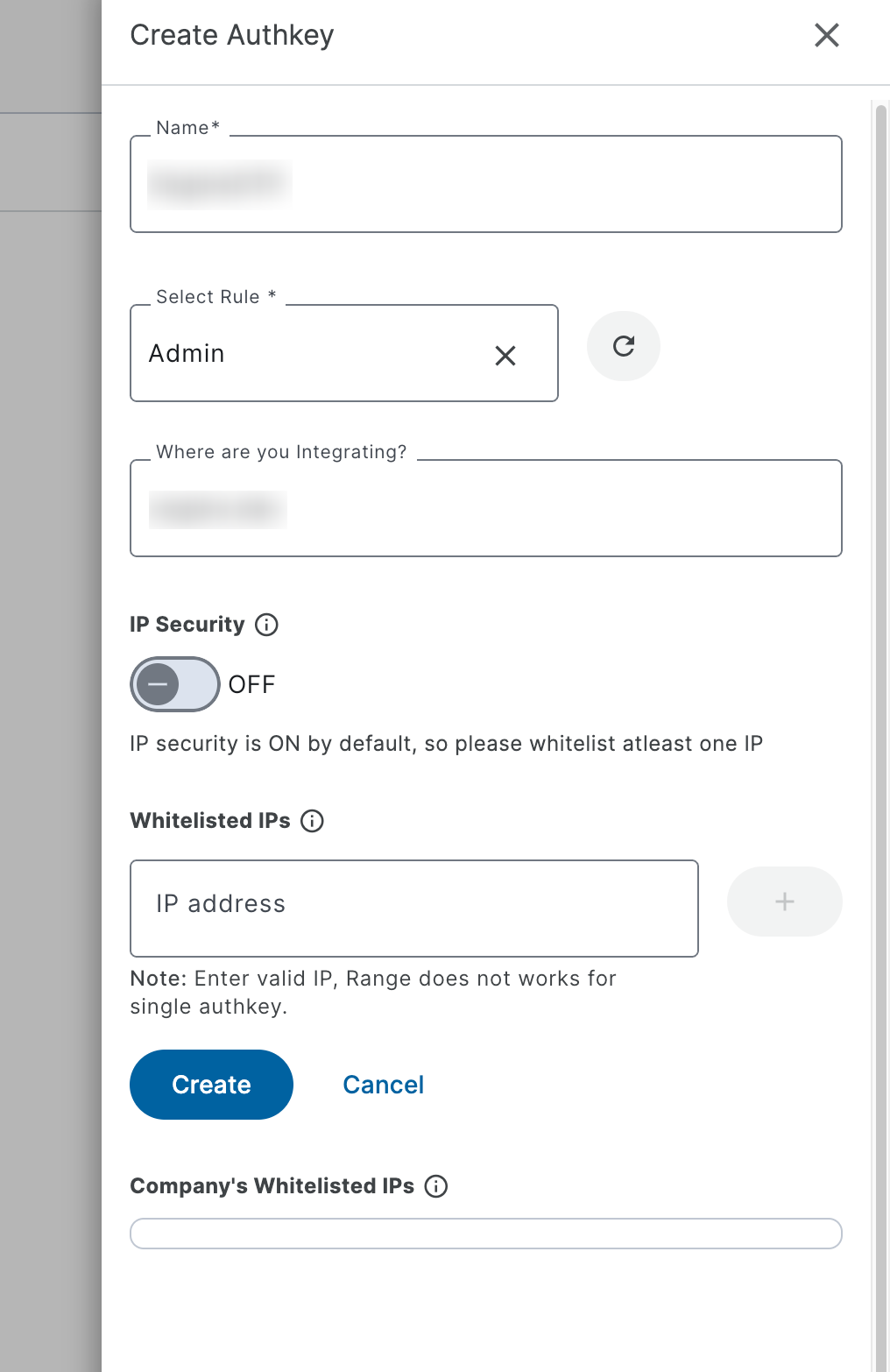Viewport: 890px width, 1372px height.
Task: Show IP Security info tooltip
Action: (x=266, y=625)
